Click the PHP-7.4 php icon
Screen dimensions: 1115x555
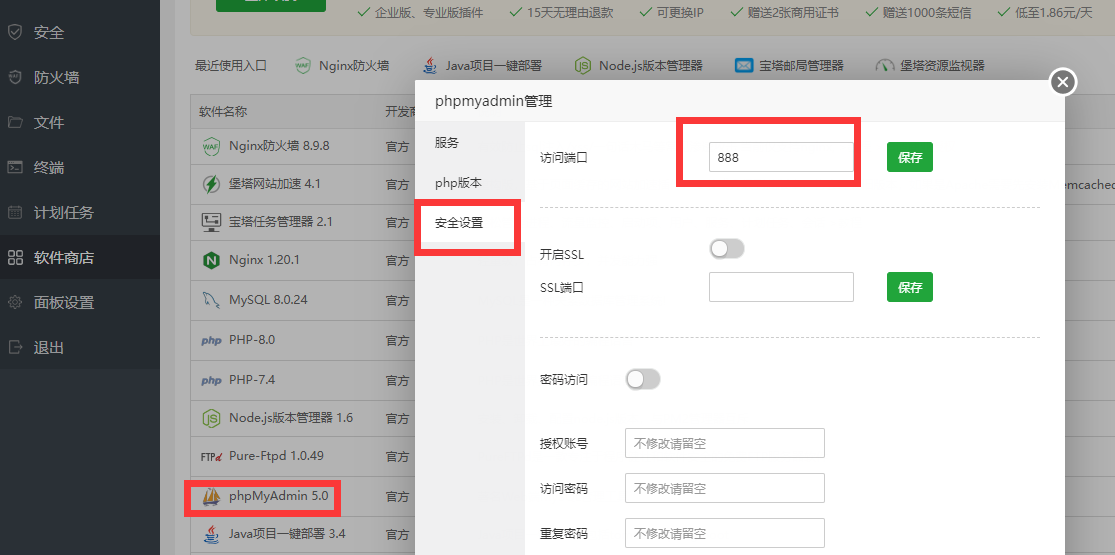[x=211, y=381]
